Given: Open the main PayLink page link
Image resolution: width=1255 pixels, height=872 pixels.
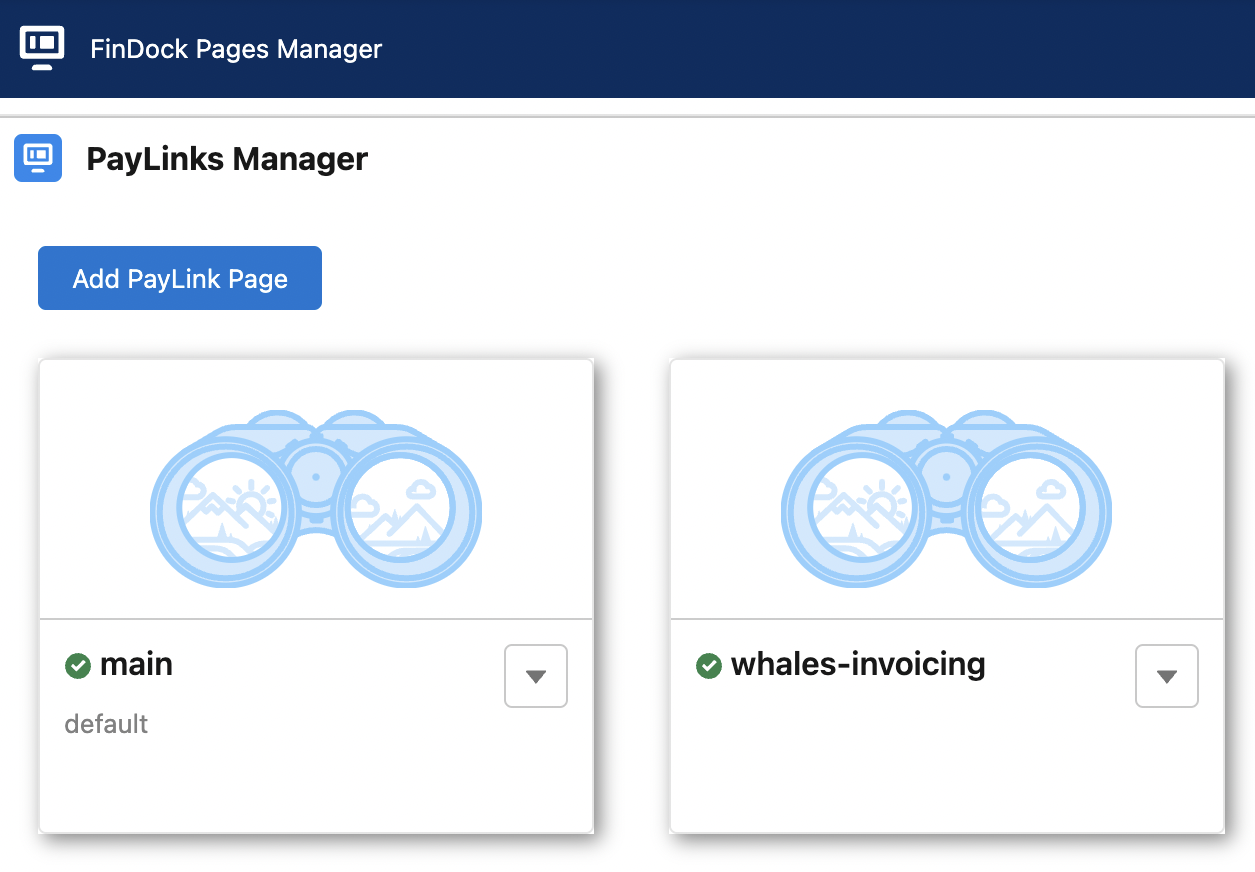Looking at the screenshot, I should [x=135, y=664].
